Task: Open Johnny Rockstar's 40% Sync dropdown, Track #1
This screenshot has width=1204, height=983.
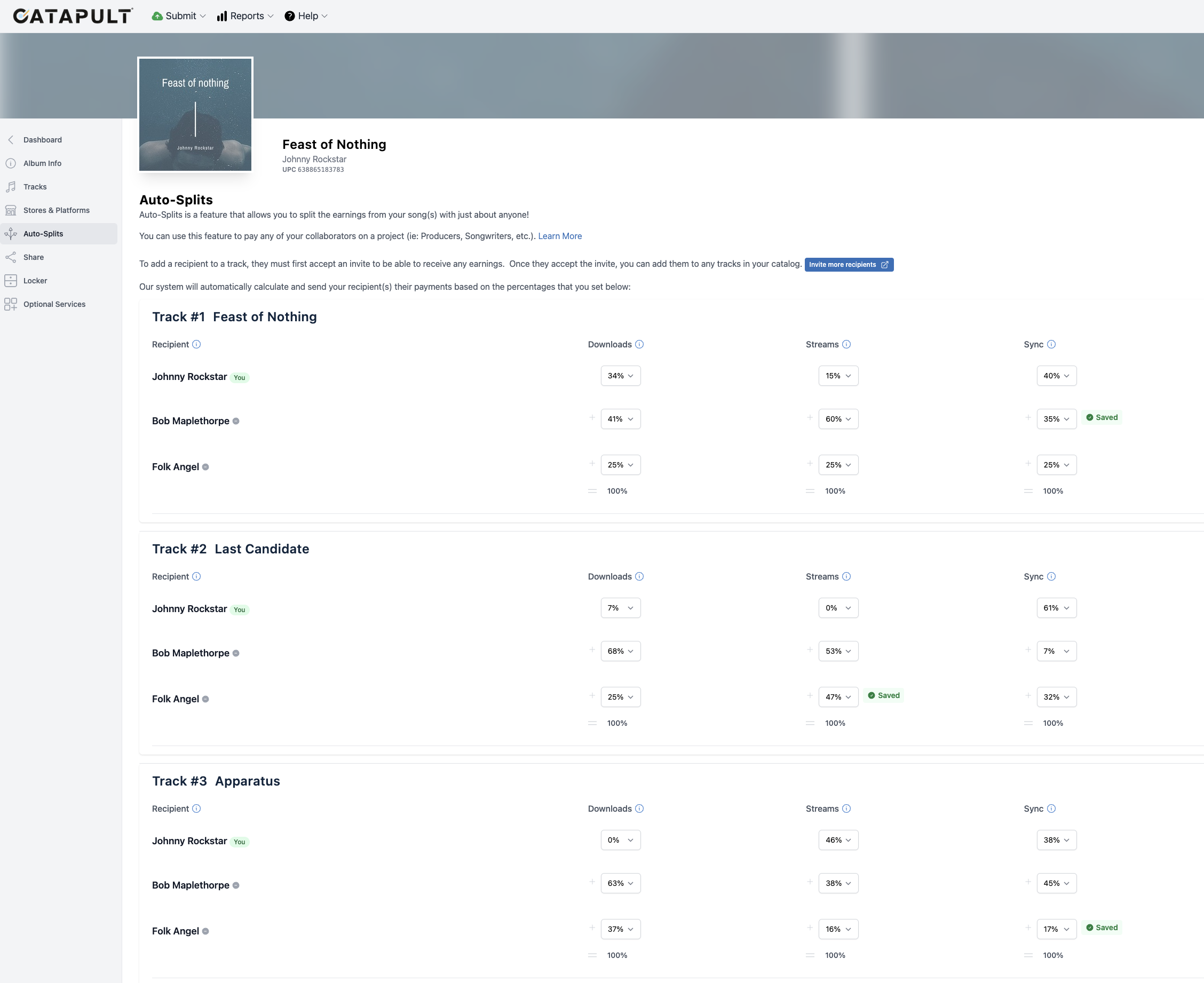Action: pos(1057,376)
